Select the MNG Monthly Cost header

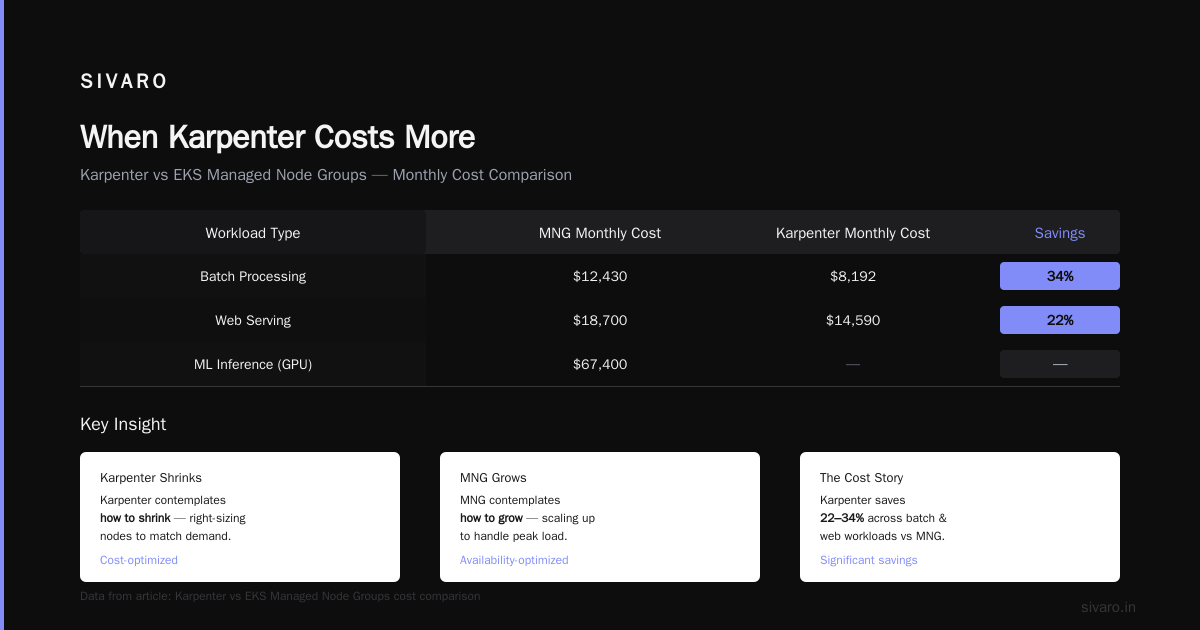tap(600, 233)
